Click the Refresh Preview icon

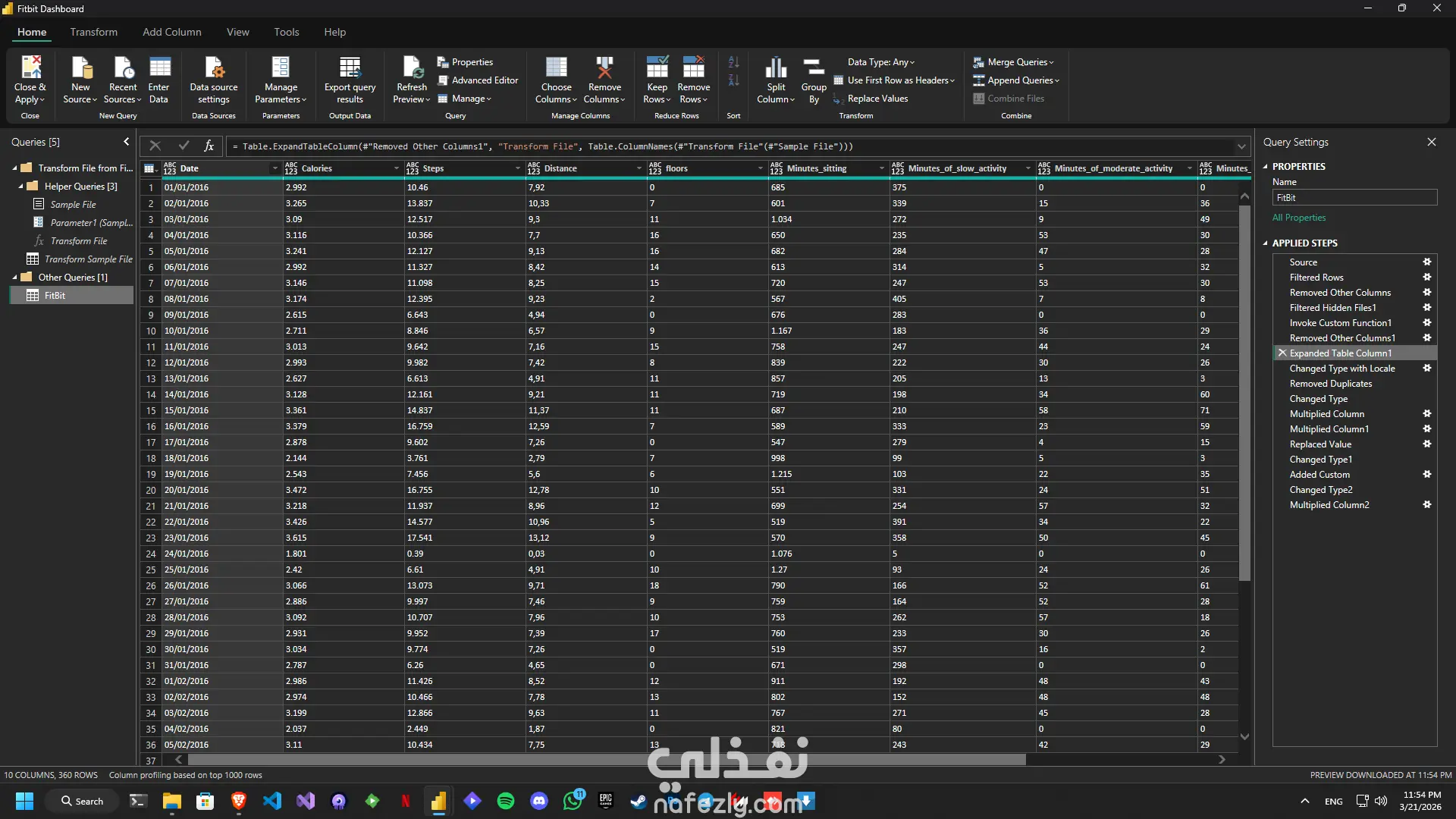[412, 68]
